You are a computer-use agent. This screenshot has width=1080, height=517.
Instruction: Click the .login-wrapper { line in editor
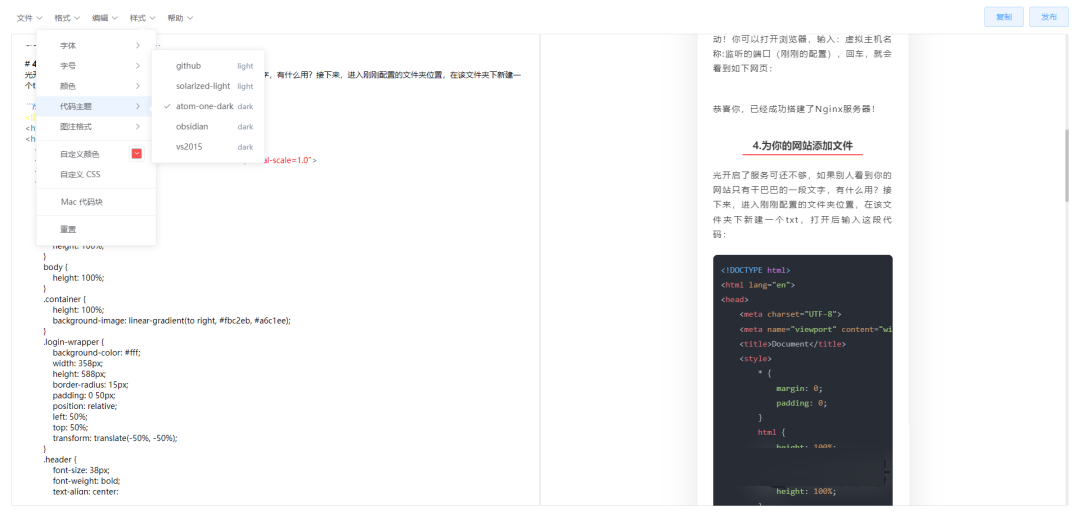coord(73,341)
